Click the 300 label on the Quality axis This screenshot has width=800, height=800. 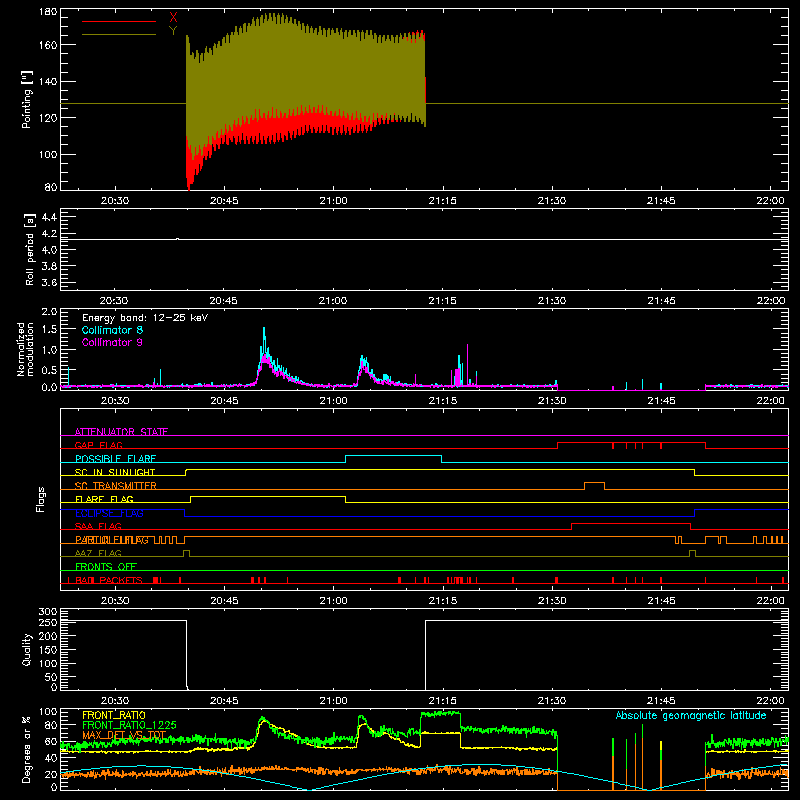coord(48,612)
